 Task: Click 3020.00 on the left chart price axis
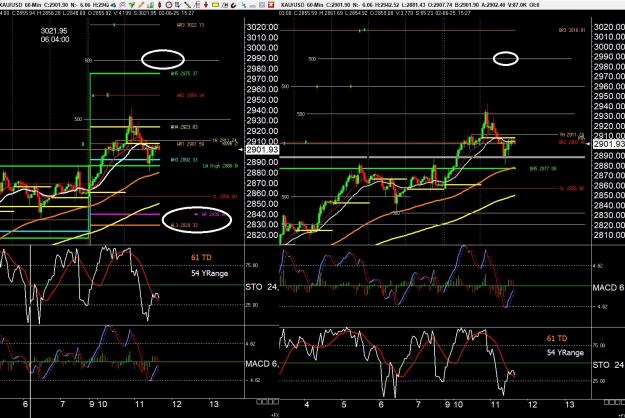[262, 27]
